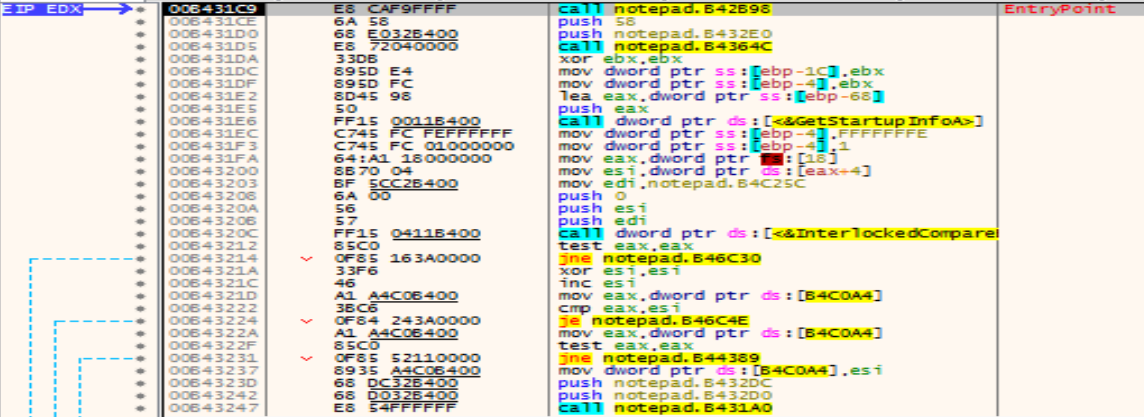Toggle breakpoint dot beside address 00B43214
1144x417 pixels.
(141, 258)
